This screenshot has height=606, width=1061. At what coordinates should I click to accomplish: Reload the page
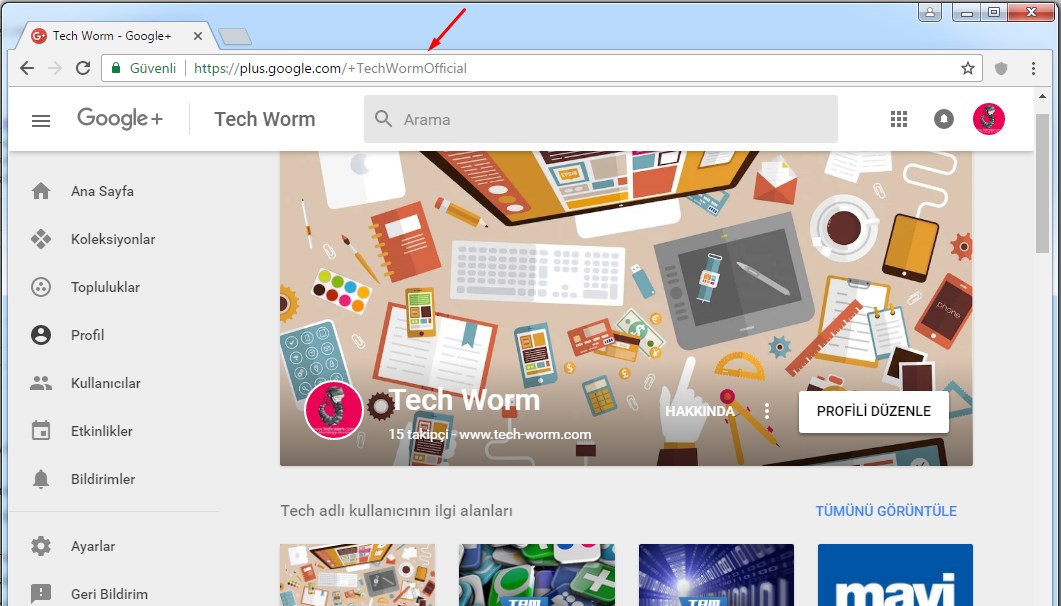pos(83,68)
